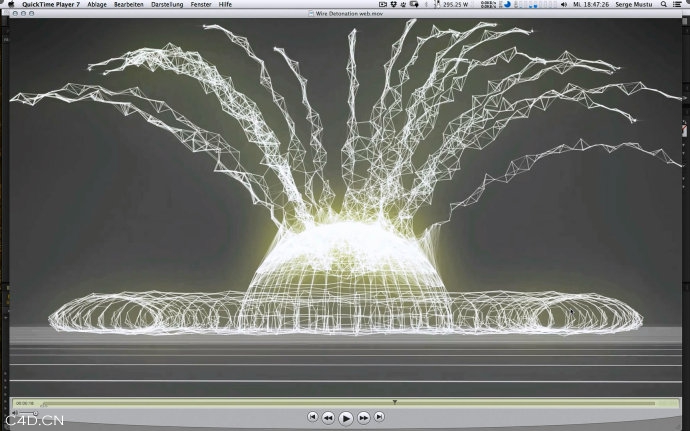
Task: Jump to the end of the movie
Action: tap(379, 416)
